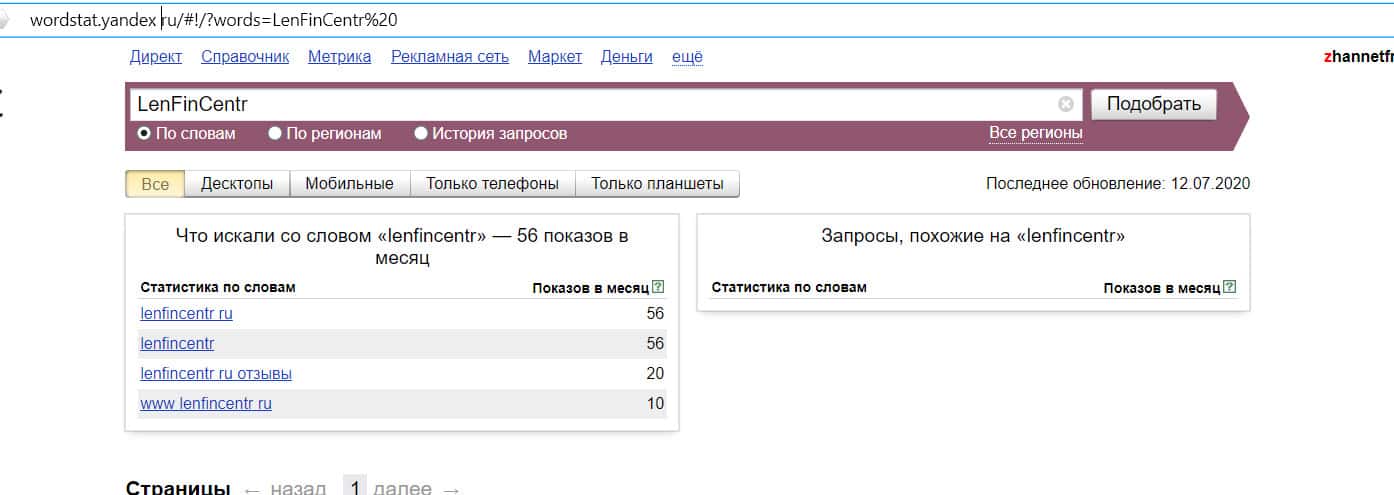Click the search input containing 'LenFinCentr'
This screenshot has height=495, width=1394.
[x=590, y=104]
